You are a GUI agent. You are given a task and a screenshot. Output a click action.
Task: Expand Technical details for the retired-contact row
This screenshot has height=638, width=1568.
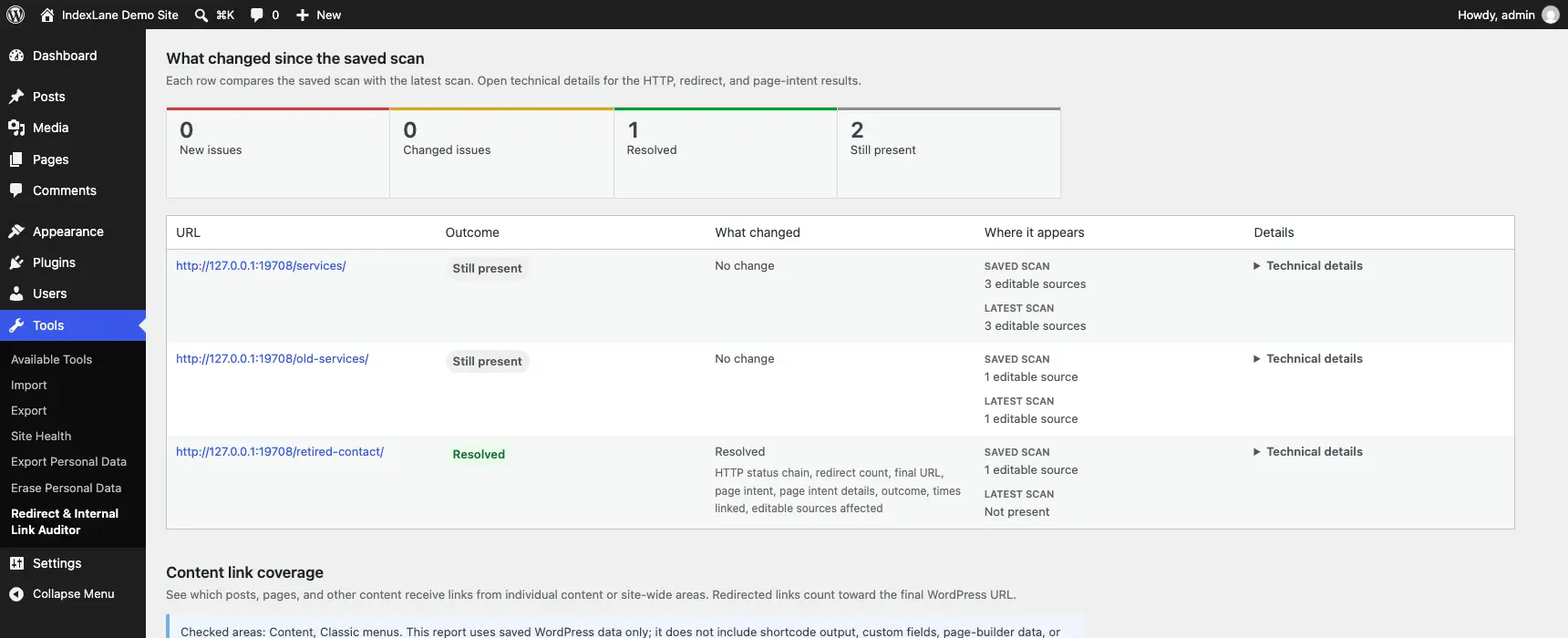tap(1308, 452)
